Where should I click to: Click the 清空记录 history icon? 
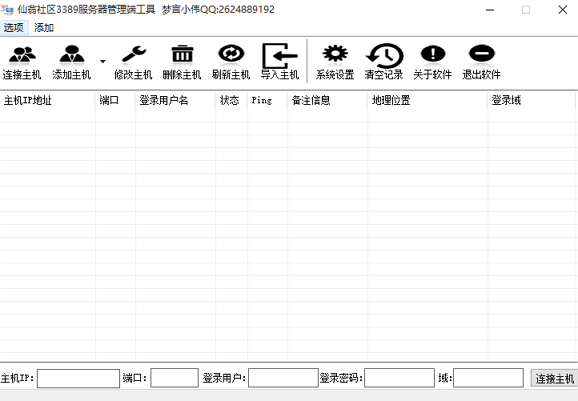384,62
